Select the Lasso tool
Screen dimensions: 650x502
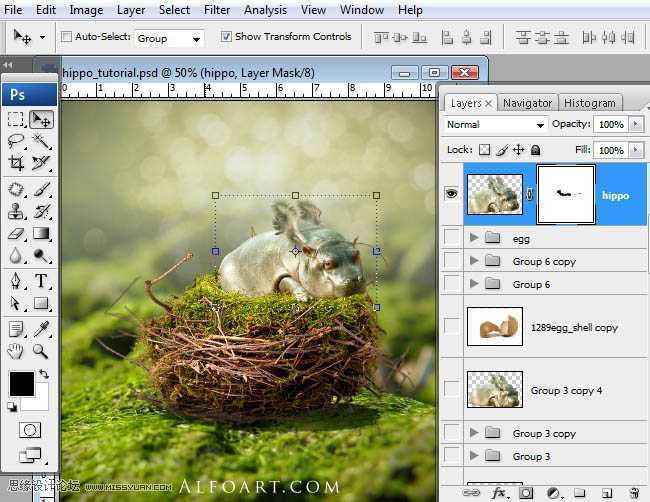(16, 141)
